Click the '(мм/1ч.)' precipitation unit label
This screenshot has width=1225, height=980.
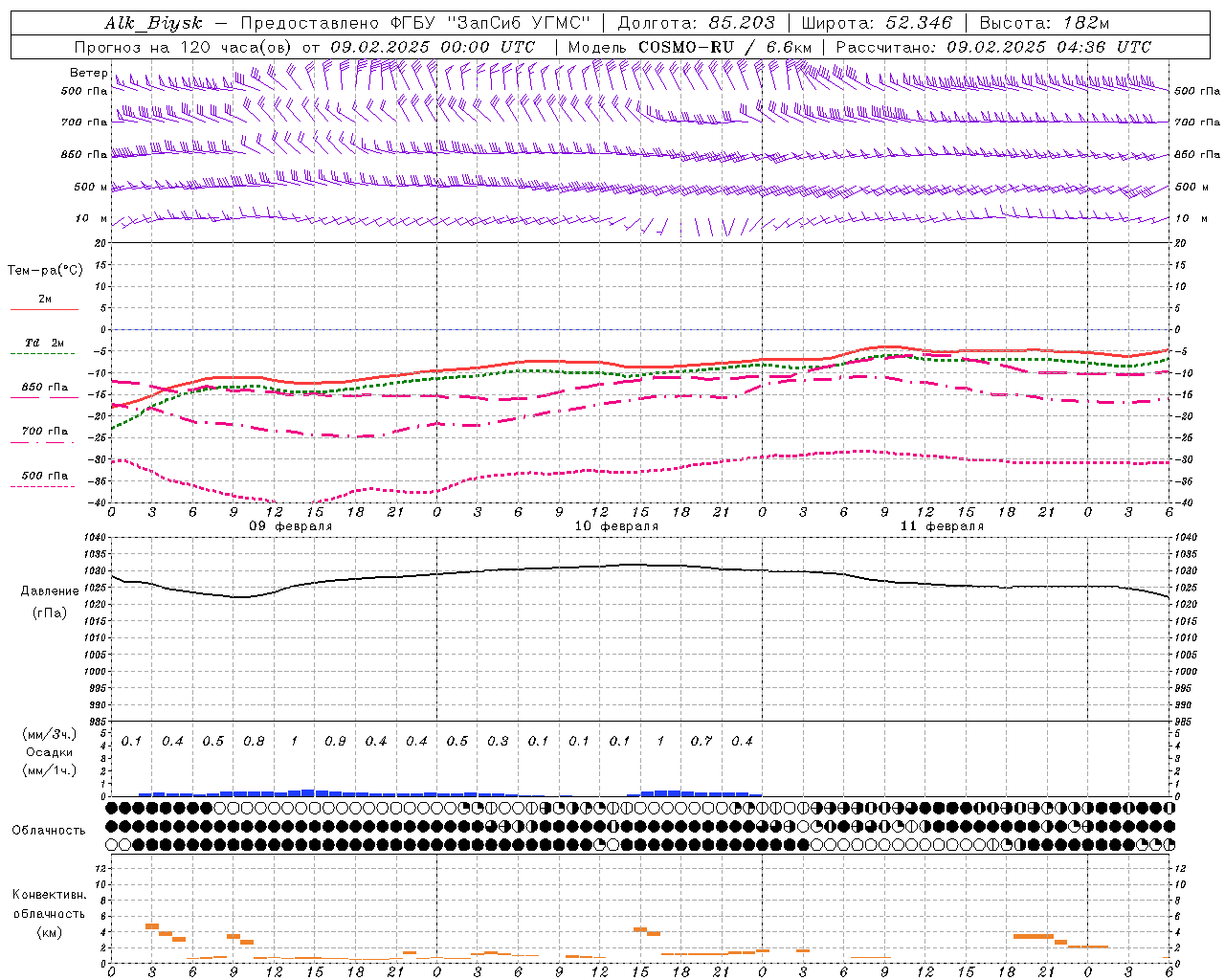tap(50, 770)
